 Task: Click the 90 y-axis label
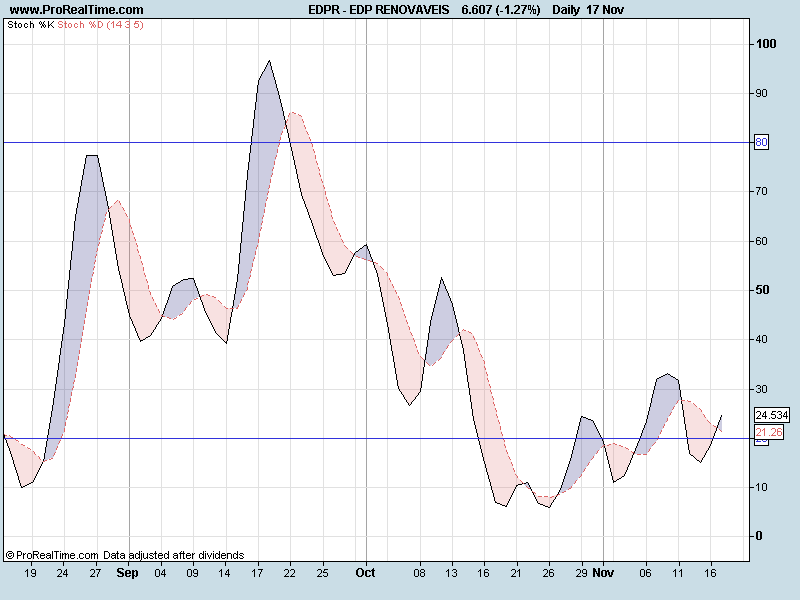click(x=761, y=93)
